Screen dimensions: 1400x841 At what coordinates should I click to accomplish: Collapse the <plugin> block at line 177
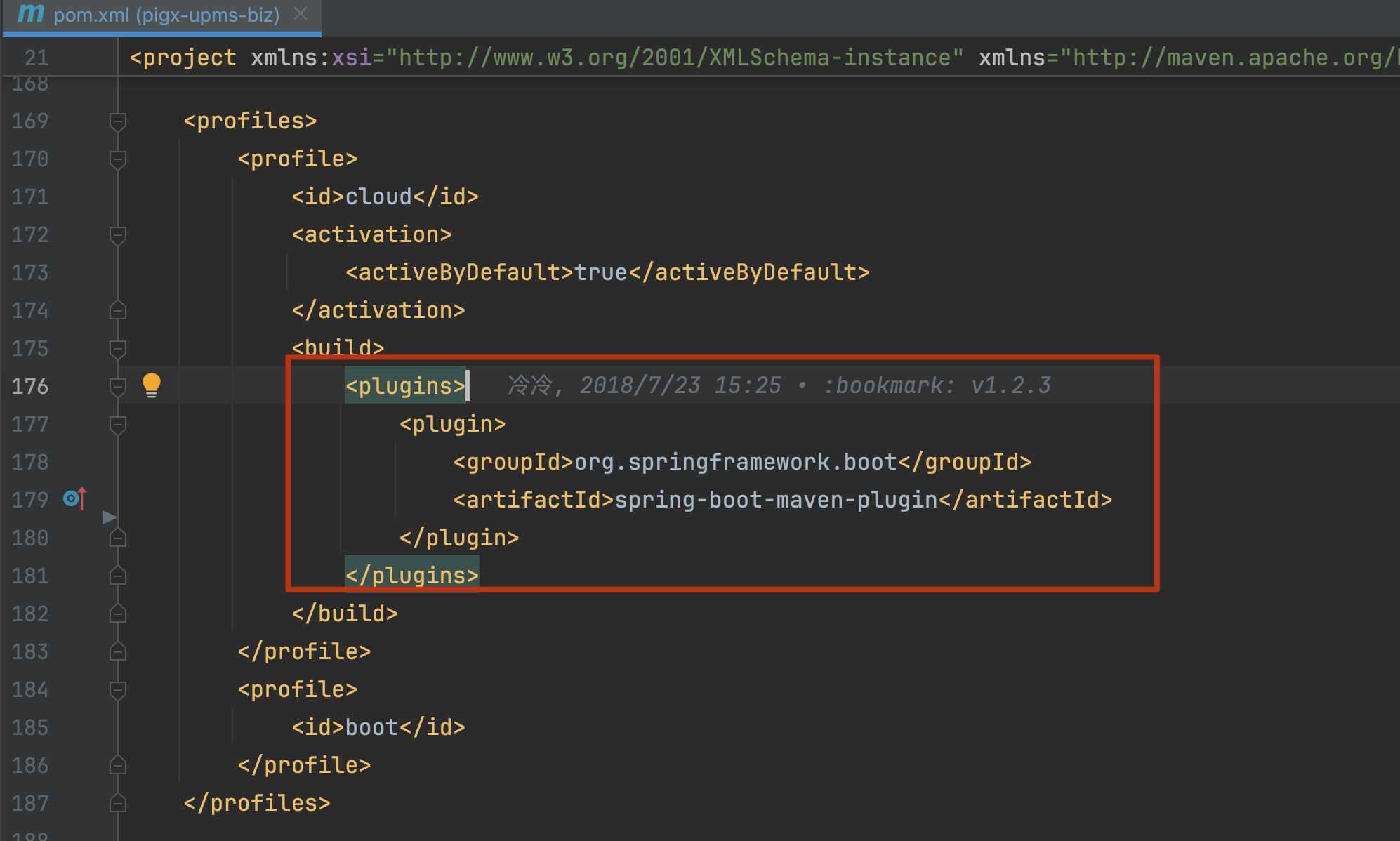118,425
